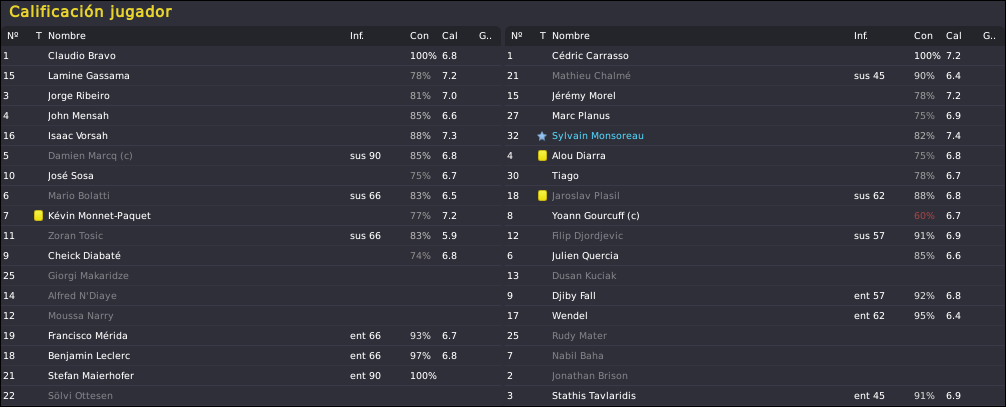Viewport: 1006px width, 407px height.
Task: Click the T column header in left table
Action: coord(38,36)
